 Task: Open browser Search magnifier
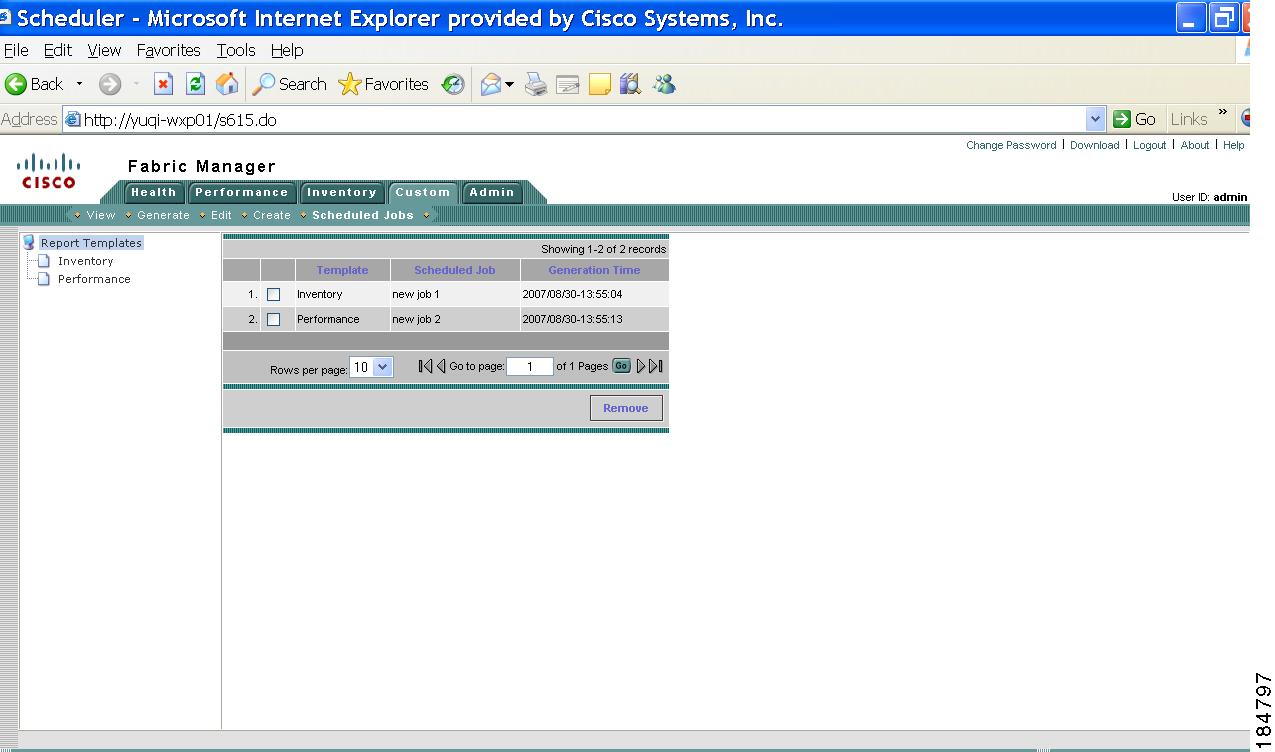pos(263,85)
